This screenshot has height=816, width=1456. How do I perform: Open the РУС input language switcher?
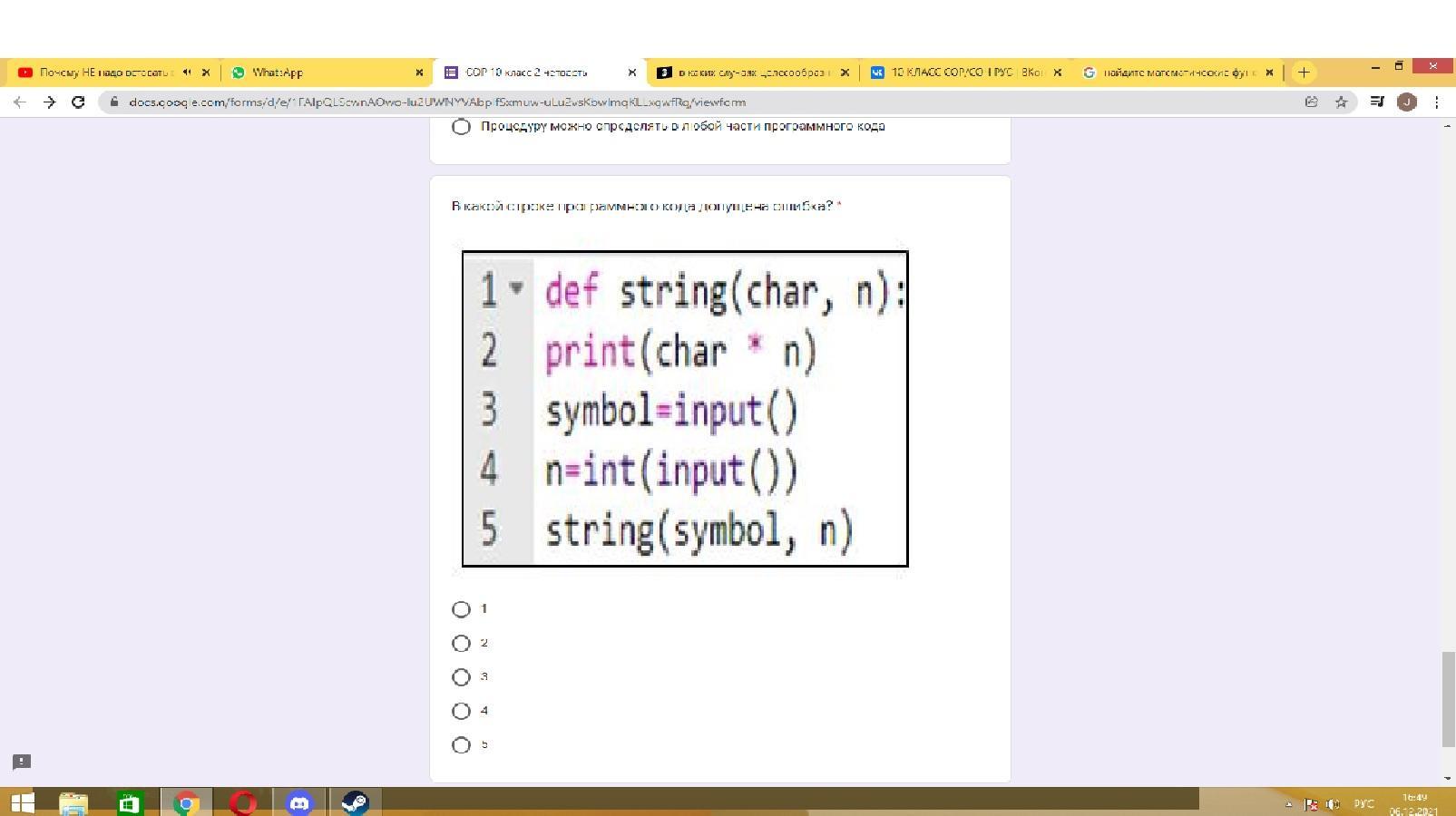click(x=1363, y=804)
